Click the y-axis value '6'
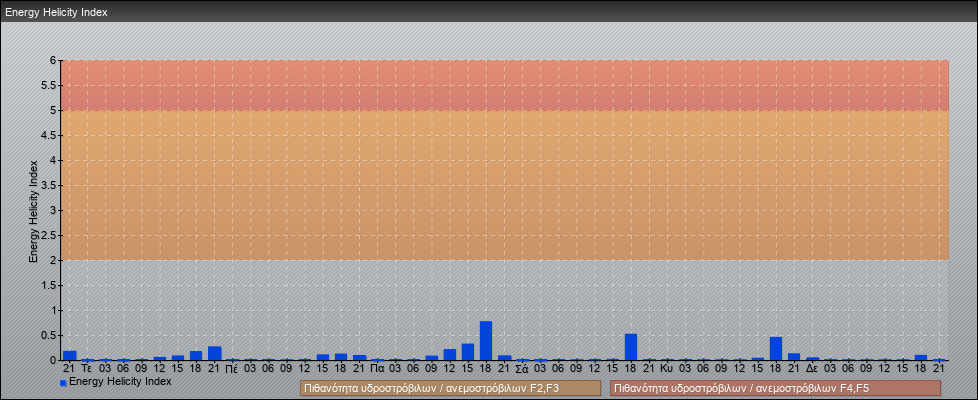Screen dimensions: 978x400 point(54,61)
